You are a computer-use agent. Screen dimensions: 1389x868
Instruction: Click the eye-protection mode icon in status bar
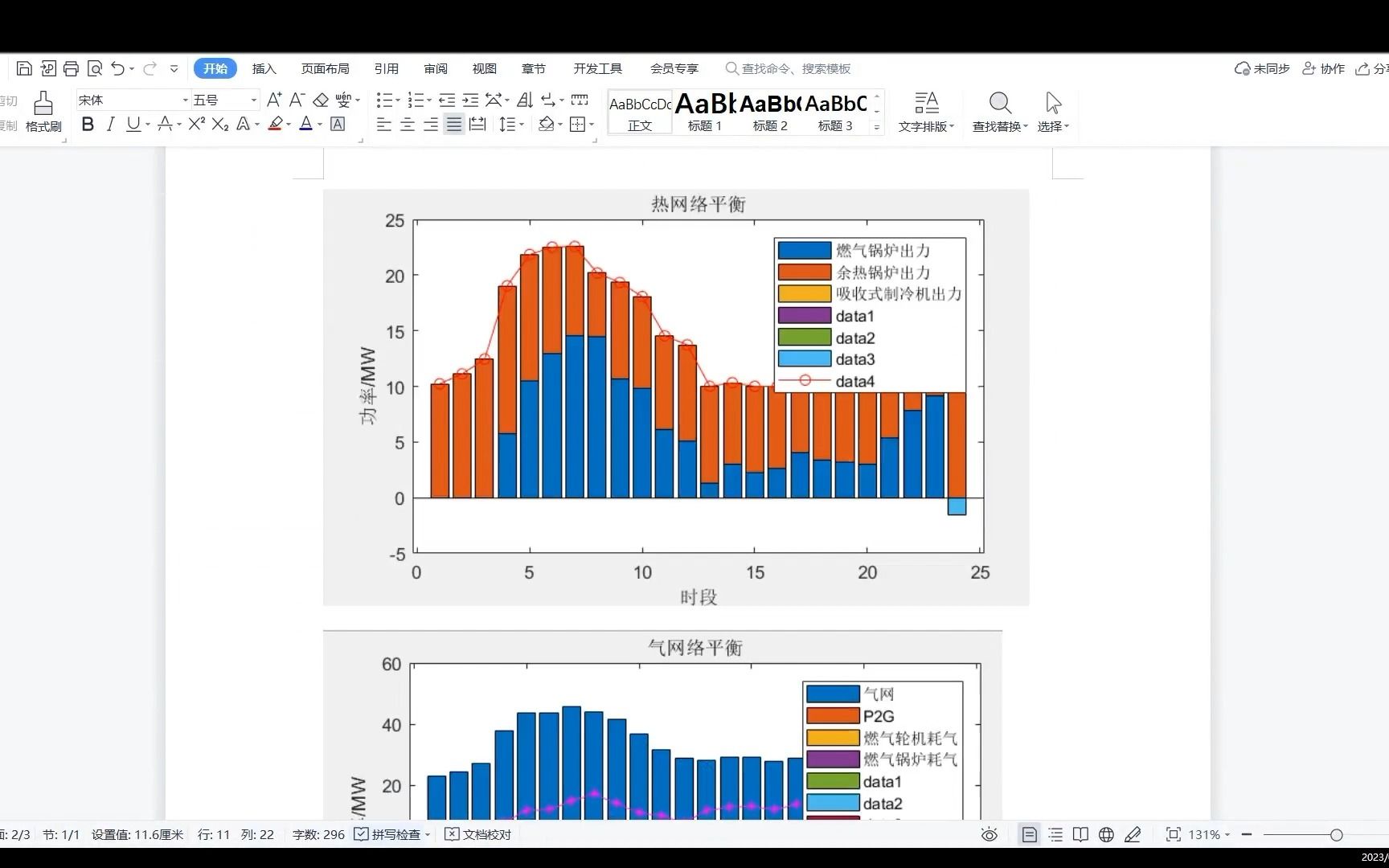pyautogui.click(x=990, y=834)
